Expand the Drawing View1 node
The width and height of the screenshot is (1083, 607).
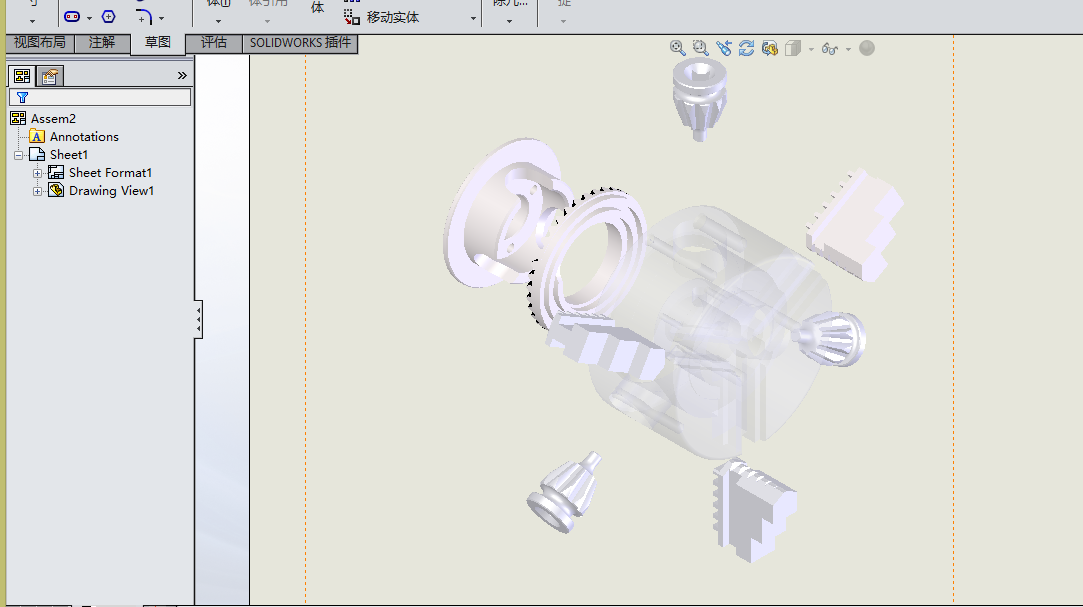tap(37, 191)
